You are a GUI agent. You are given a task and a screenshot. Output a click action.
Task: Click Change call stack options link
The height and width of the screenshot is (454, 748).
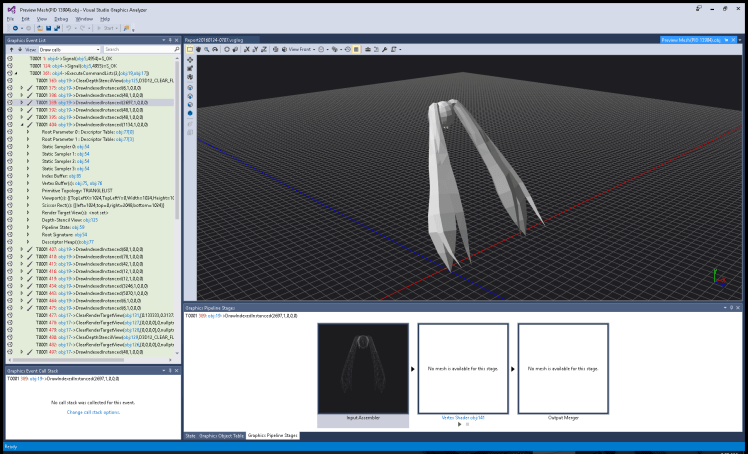coord(91,412)
